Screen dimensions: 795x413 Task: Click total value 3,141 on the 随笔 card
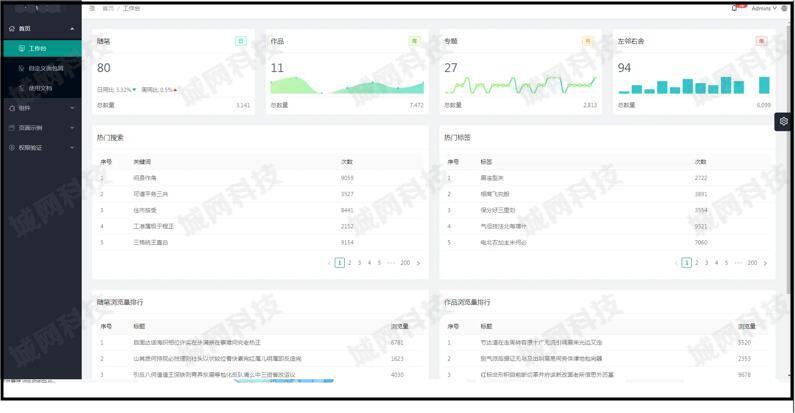243,105
